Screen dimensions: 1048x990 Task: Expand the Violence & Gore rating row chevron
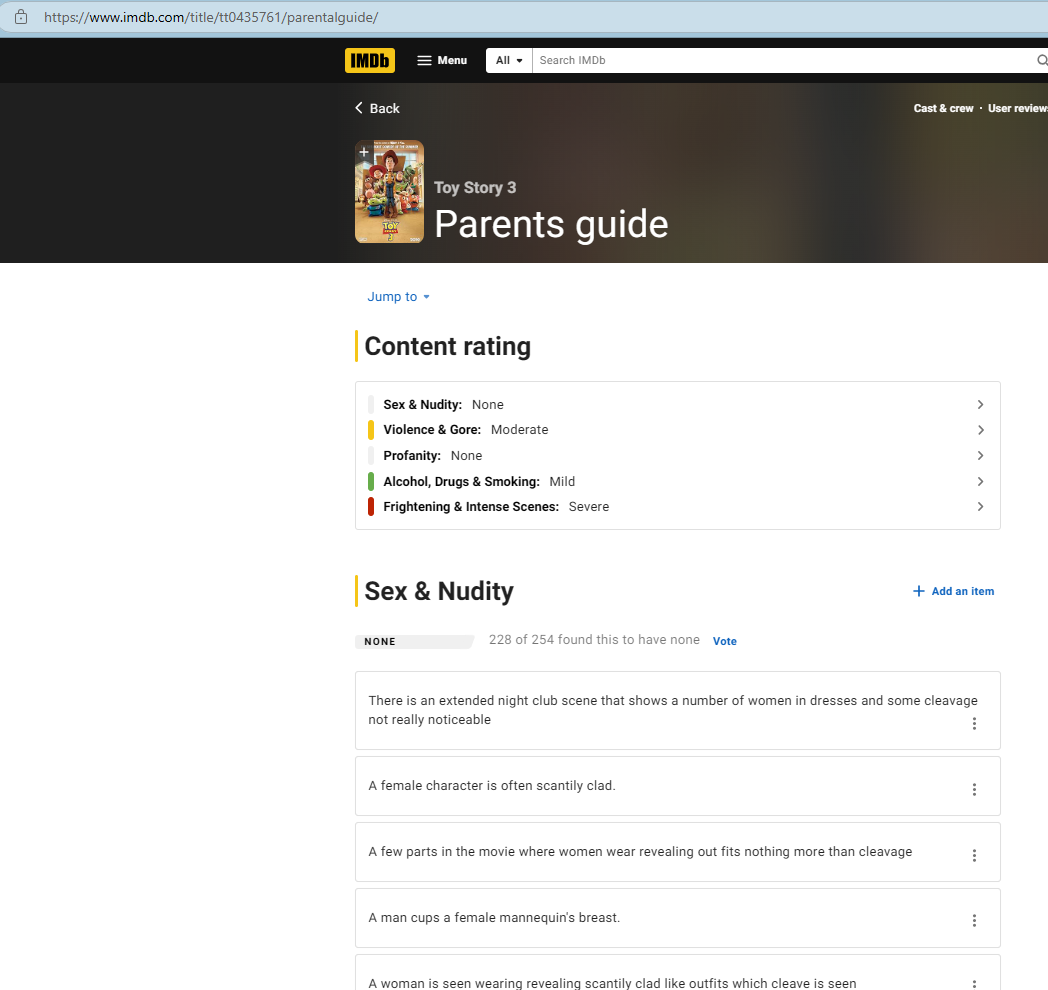[980, 430]
